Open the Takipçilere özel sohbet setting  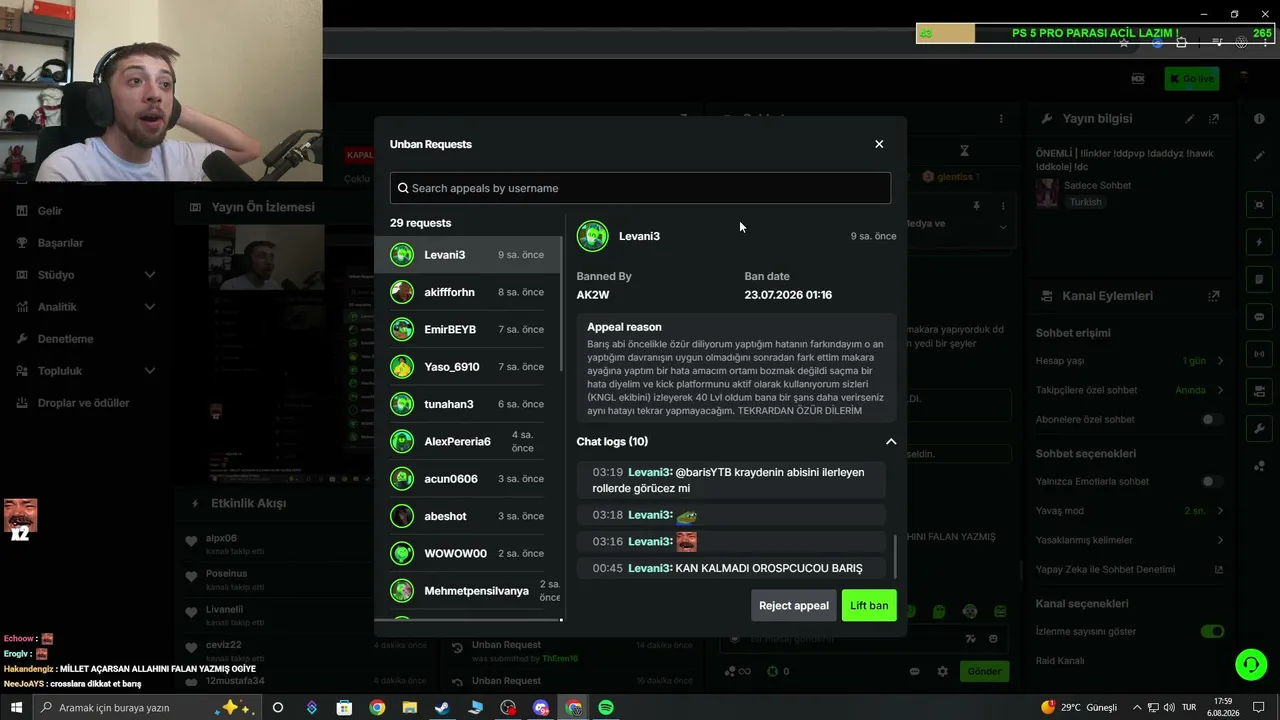[1130, 390]
